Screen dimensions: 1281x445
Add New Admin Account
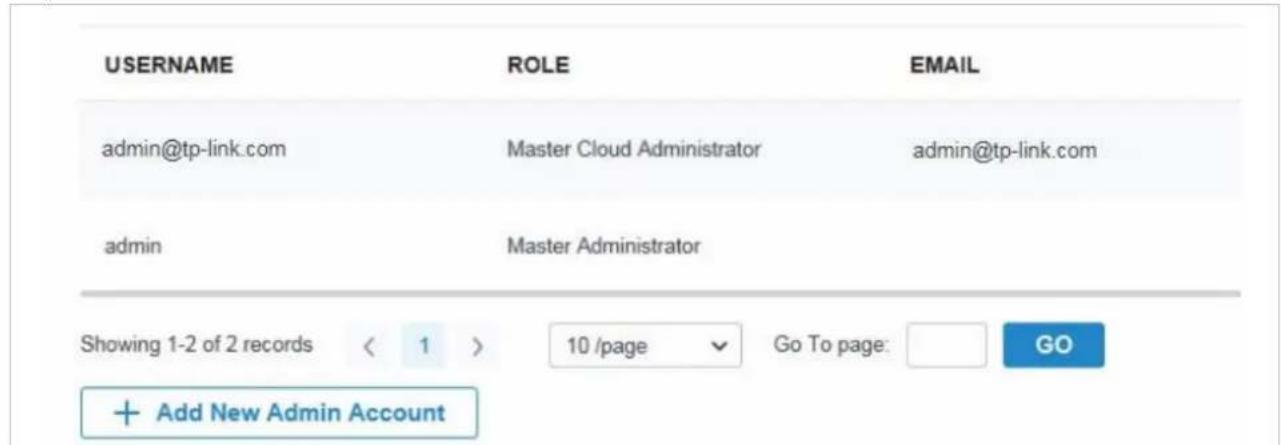coord(279,412)
